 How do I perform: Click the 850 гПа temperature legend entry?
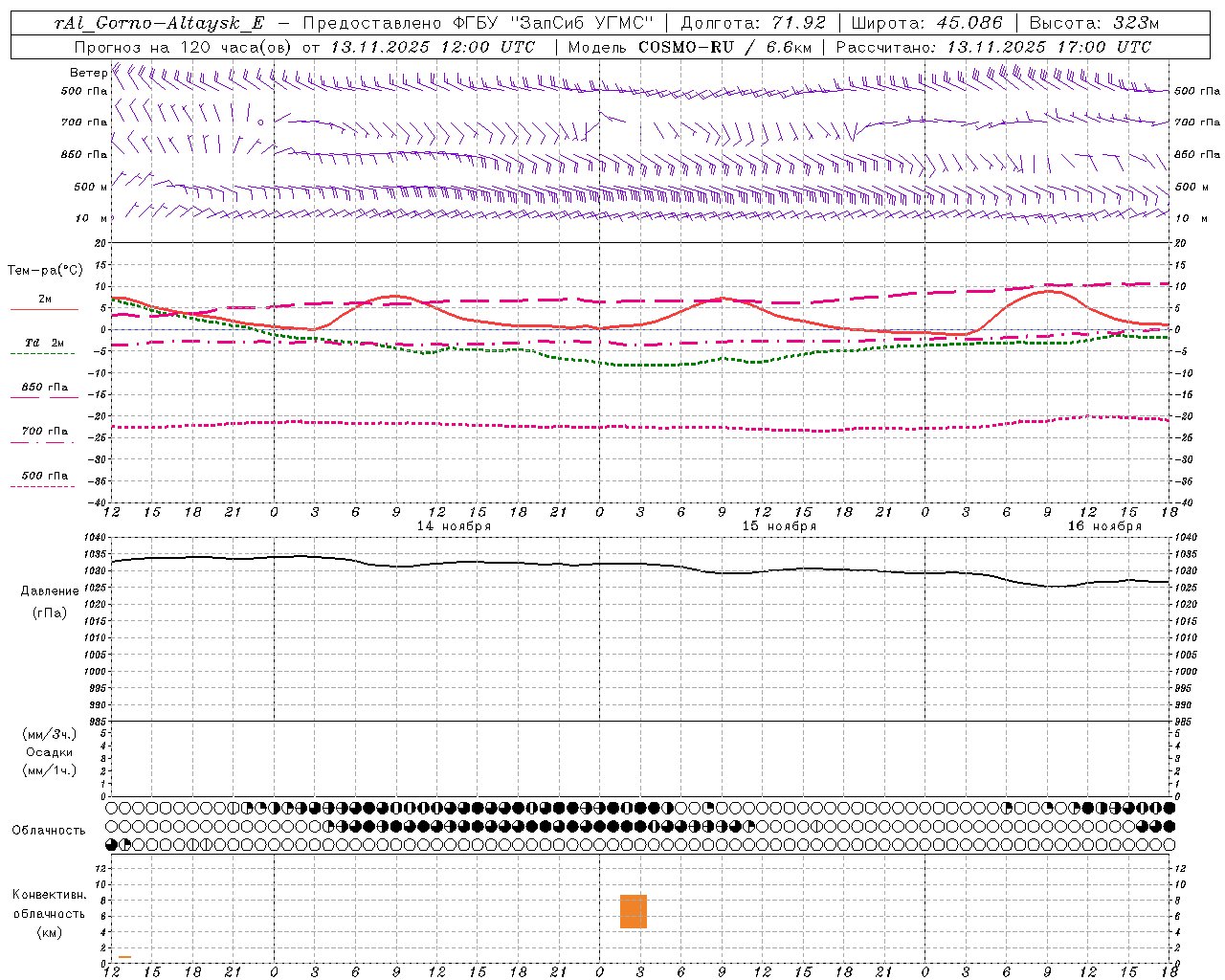point(45,388)
